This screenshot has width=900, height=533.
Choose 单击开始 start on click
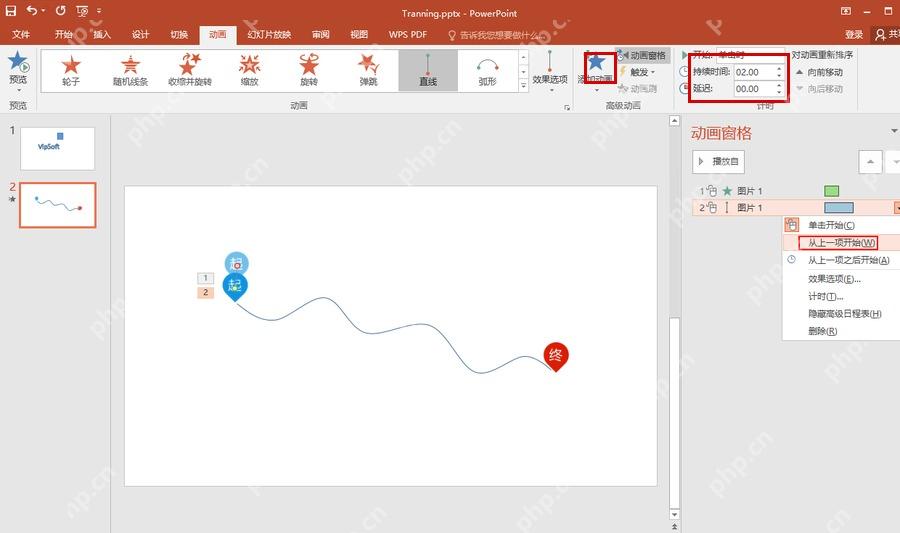tap(831, 225)
